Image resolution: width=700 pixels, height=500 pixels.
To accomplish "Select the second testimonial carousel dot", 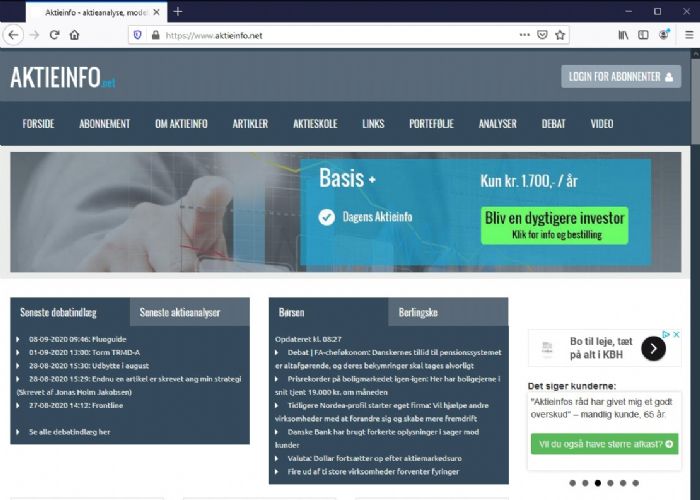I will pos(585,483).
